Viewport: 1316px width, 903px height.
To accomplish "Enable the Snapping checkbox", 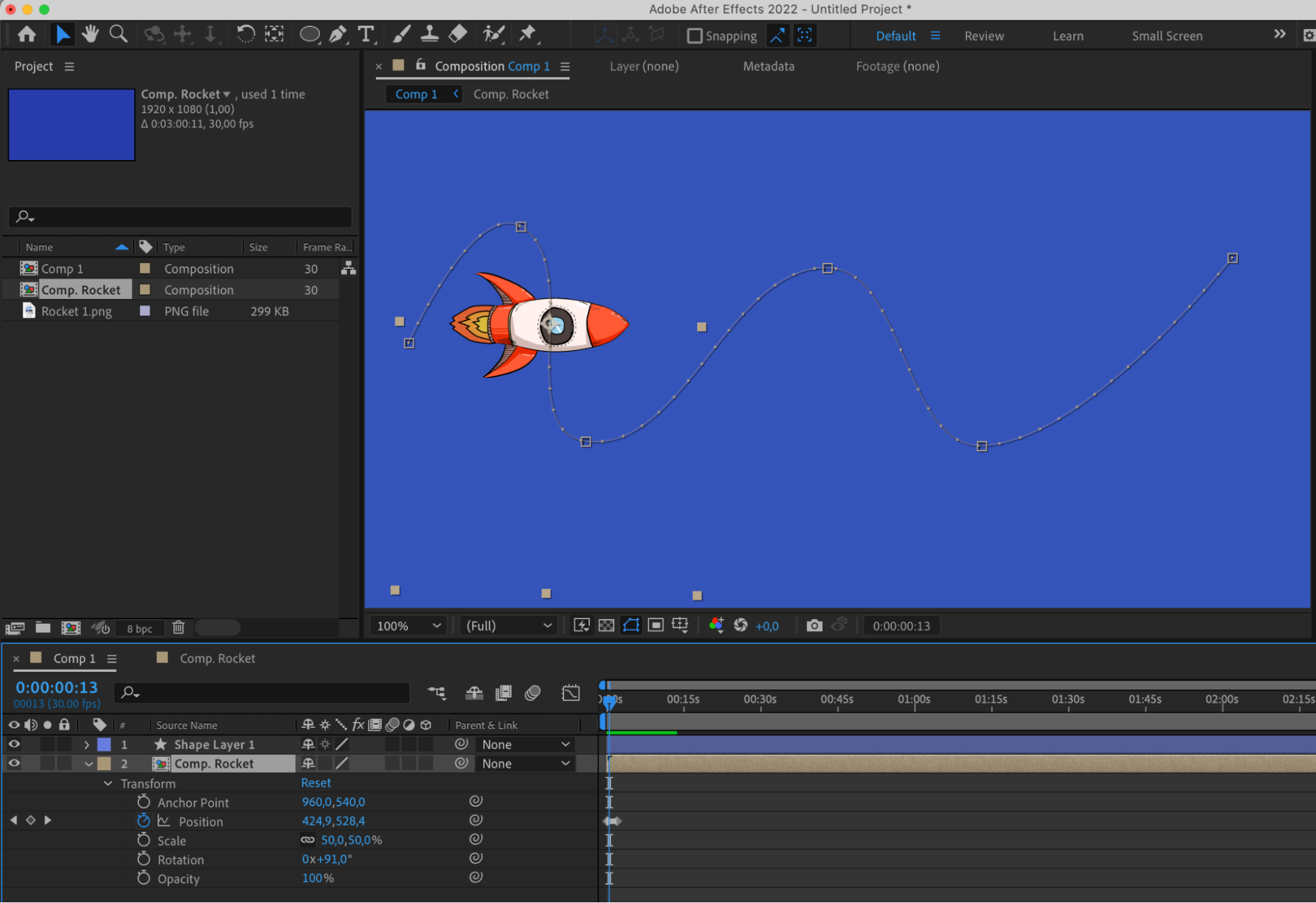I will [695, 36].
